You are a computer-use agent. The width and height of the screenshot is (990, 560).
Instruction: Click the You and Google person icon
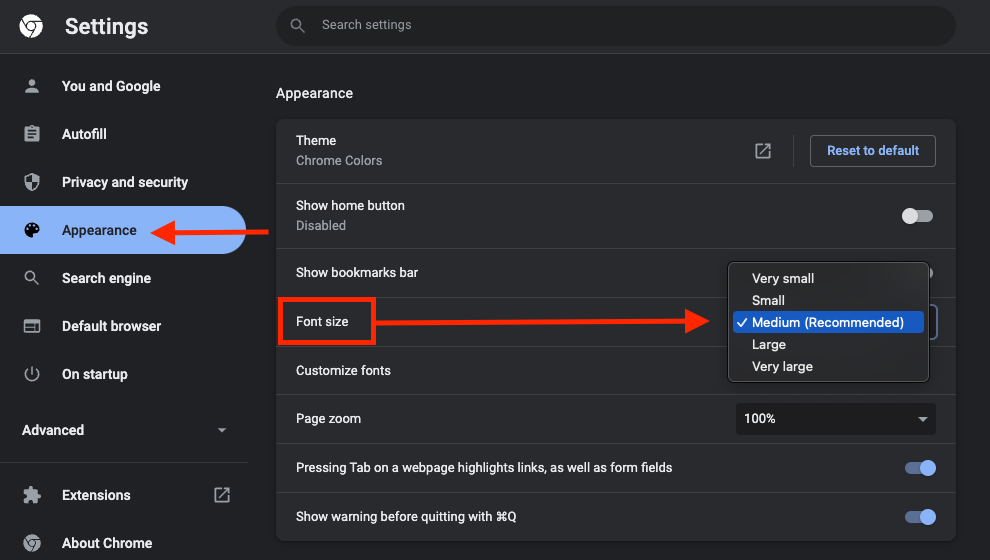32,86
